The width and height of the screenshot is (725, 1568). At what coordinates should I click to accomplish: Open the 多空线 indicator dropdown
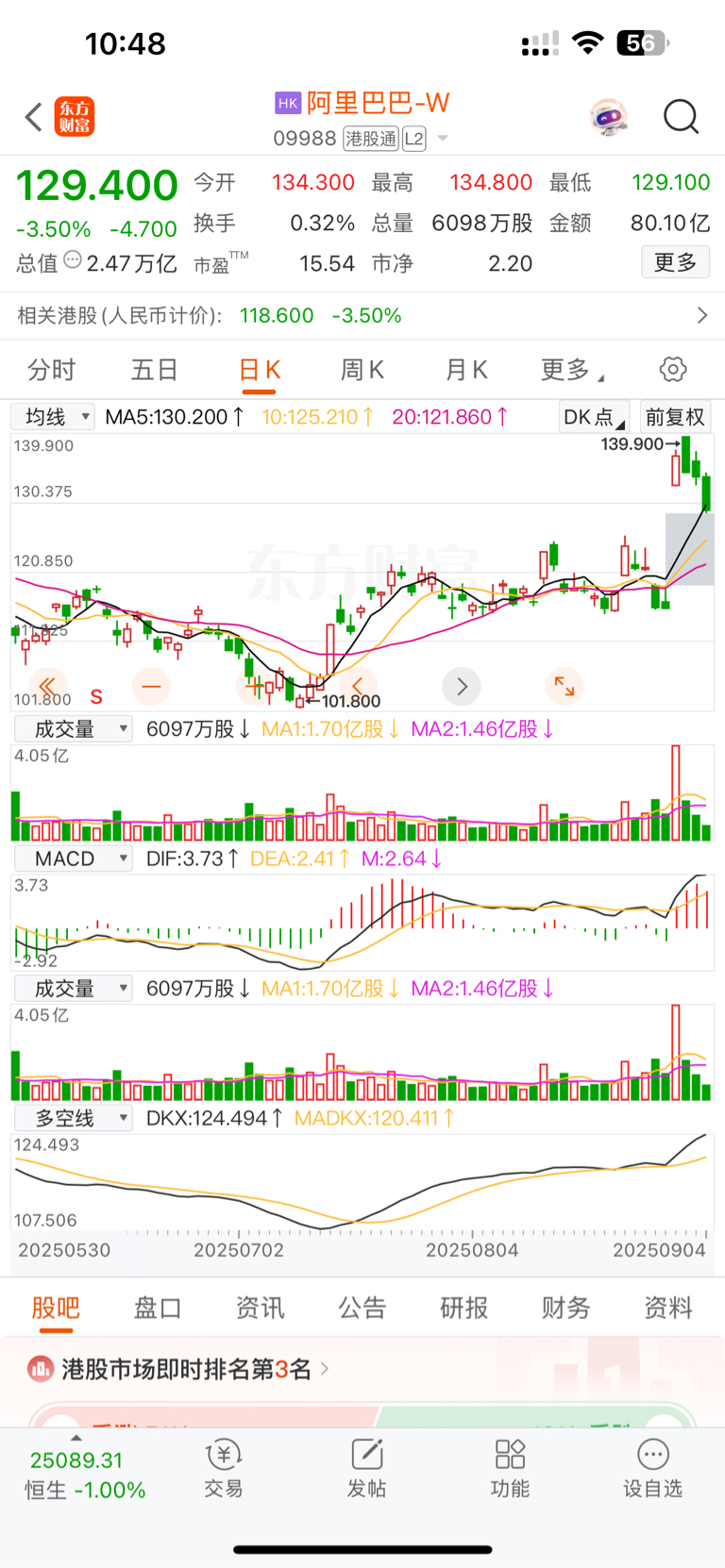(73, 1118)
